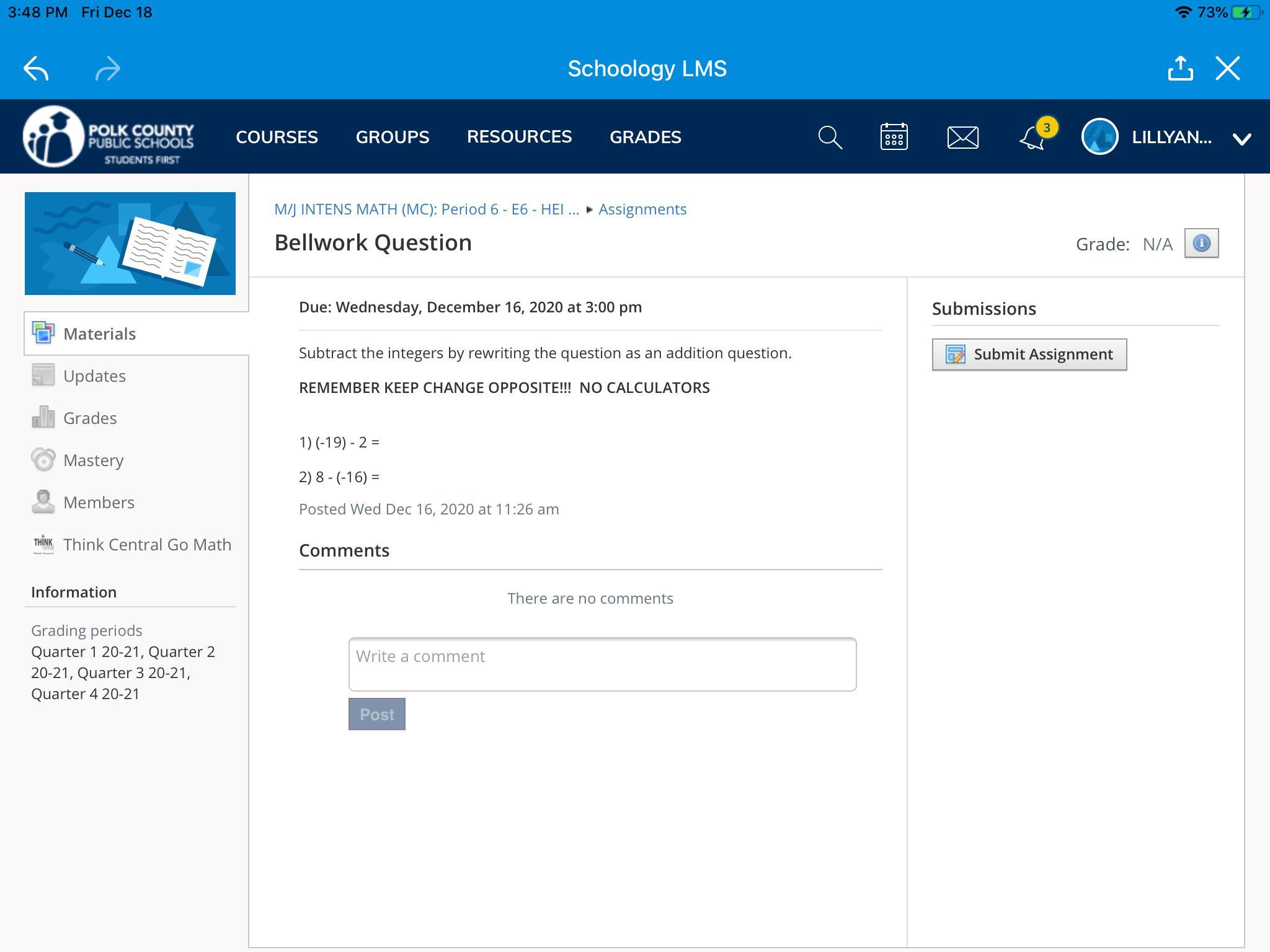Screen dimensions: 1270x952
Task: Open the COURSES menu
Action: click(x=277, y=137)
